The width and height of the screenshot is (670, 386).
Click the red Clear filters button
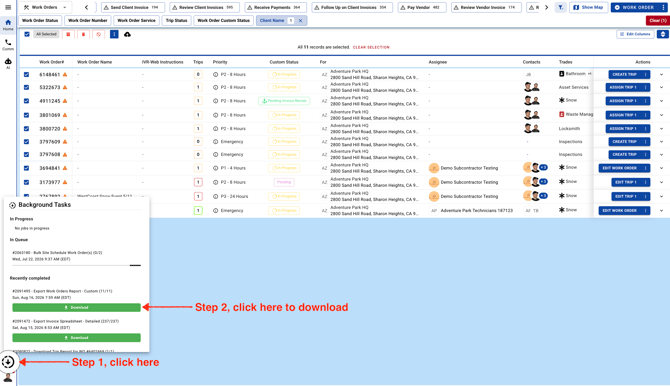658,21
